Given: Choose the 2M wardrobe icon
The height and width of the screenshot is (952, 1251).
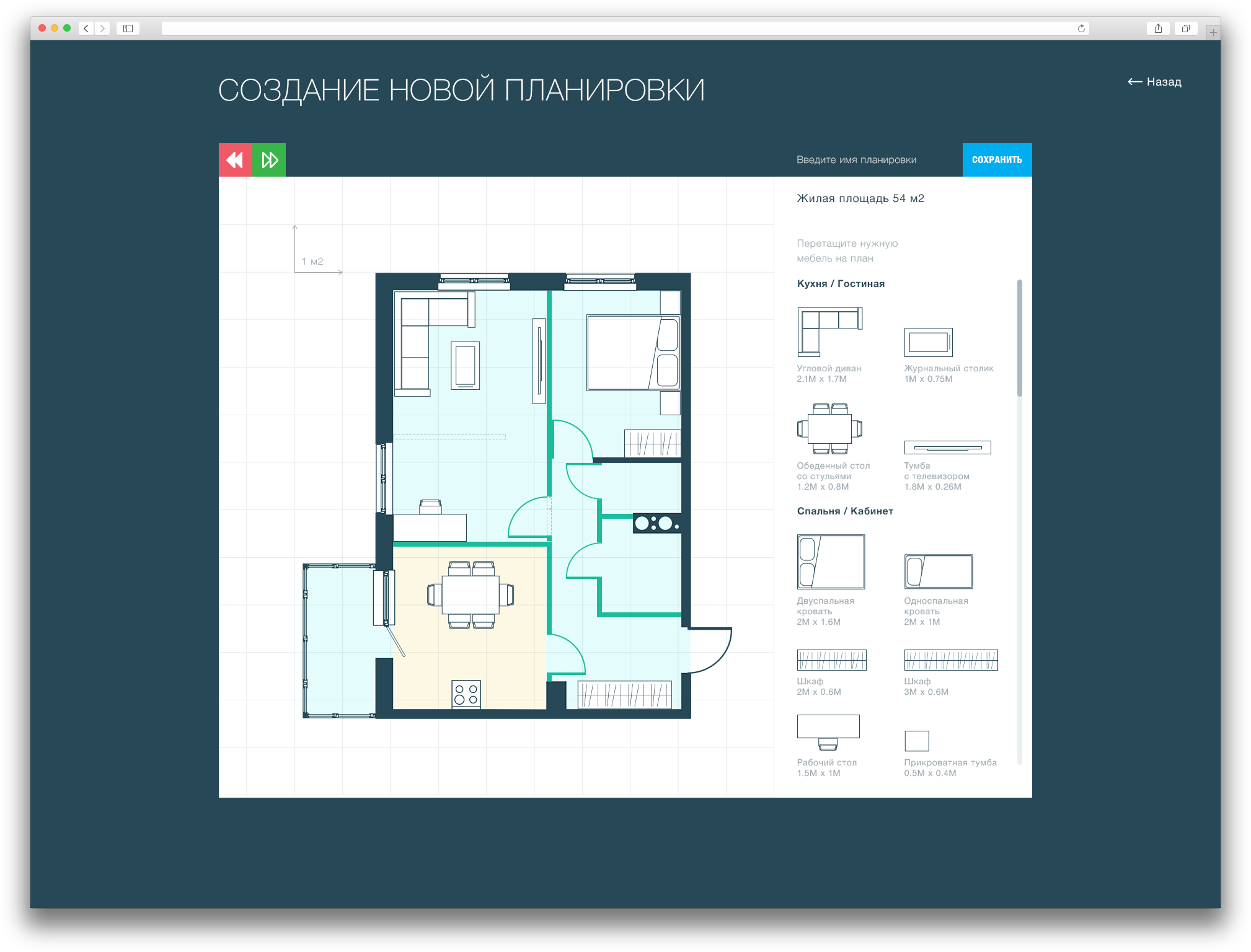Looking at the screenshot, I should tap(831, 660).
